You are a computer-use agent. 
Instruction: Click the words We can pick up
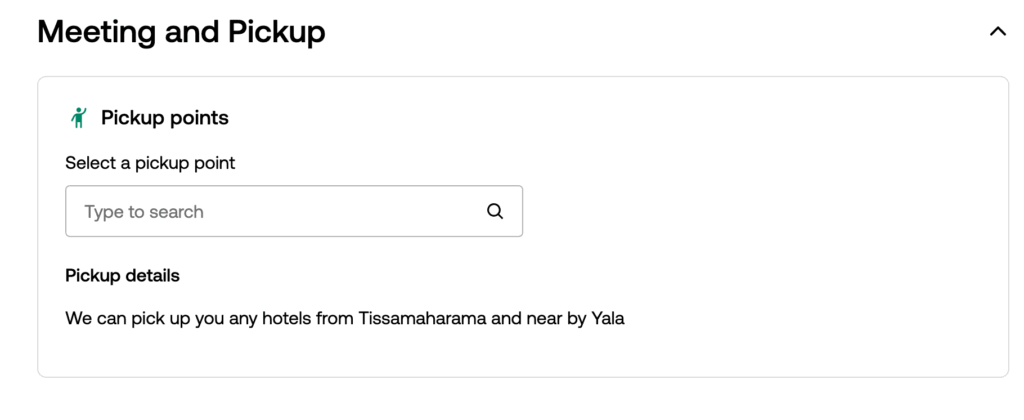coord(118,320)
